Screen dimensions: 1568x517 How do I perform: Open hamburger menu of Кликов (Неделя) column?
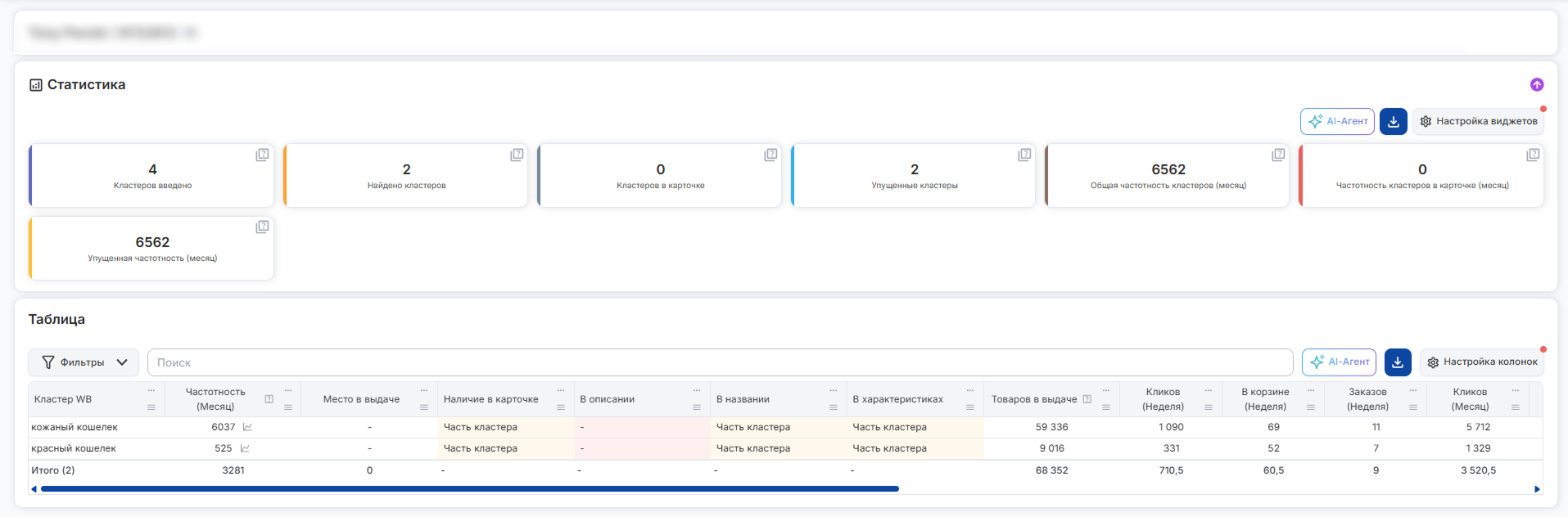(1209, 407)
